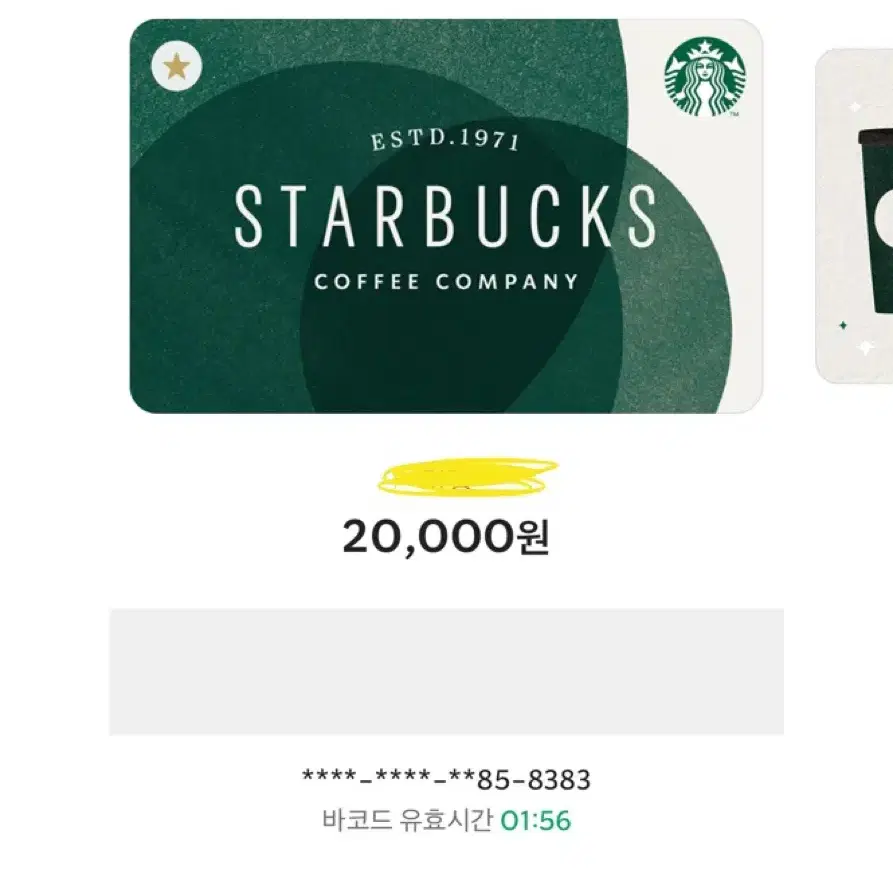Tap the coffee cup illustration on next card
Viewport: 893px width, 893px height.
point(876,221)
